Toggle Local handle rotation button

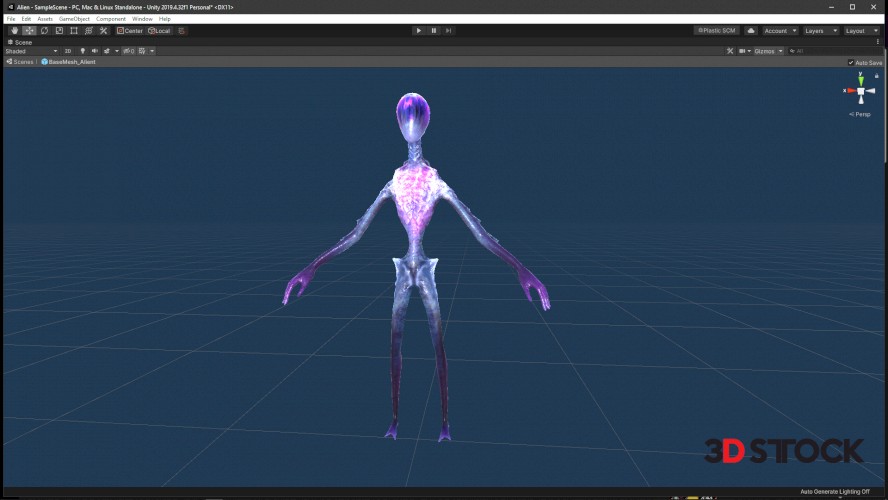(x=159, y=31)
